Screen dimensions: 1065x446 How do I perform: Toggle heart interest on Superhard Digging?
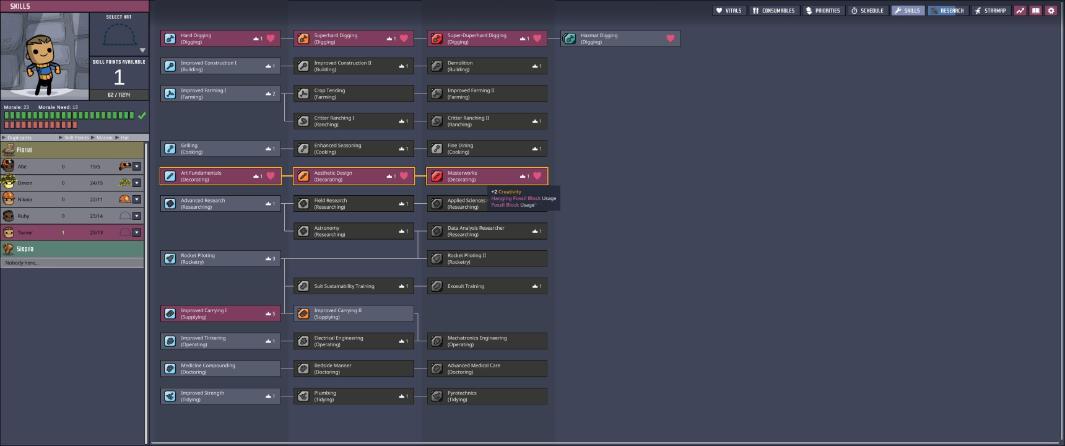pos(403,39)
